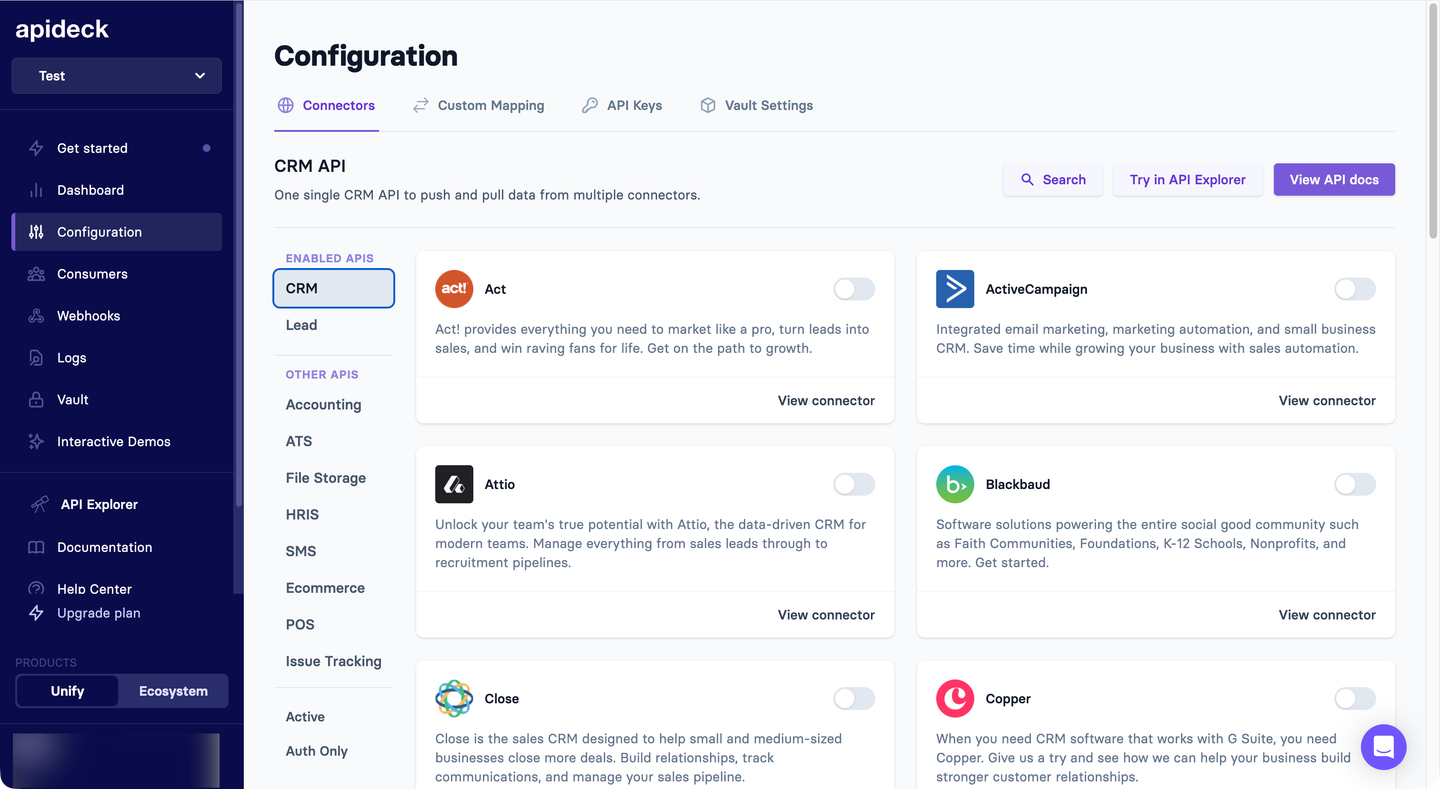Open the Test workspace dropdown
Viewport: 1440px width, 789px height.
pyautogui.click(x=117, y=76)
